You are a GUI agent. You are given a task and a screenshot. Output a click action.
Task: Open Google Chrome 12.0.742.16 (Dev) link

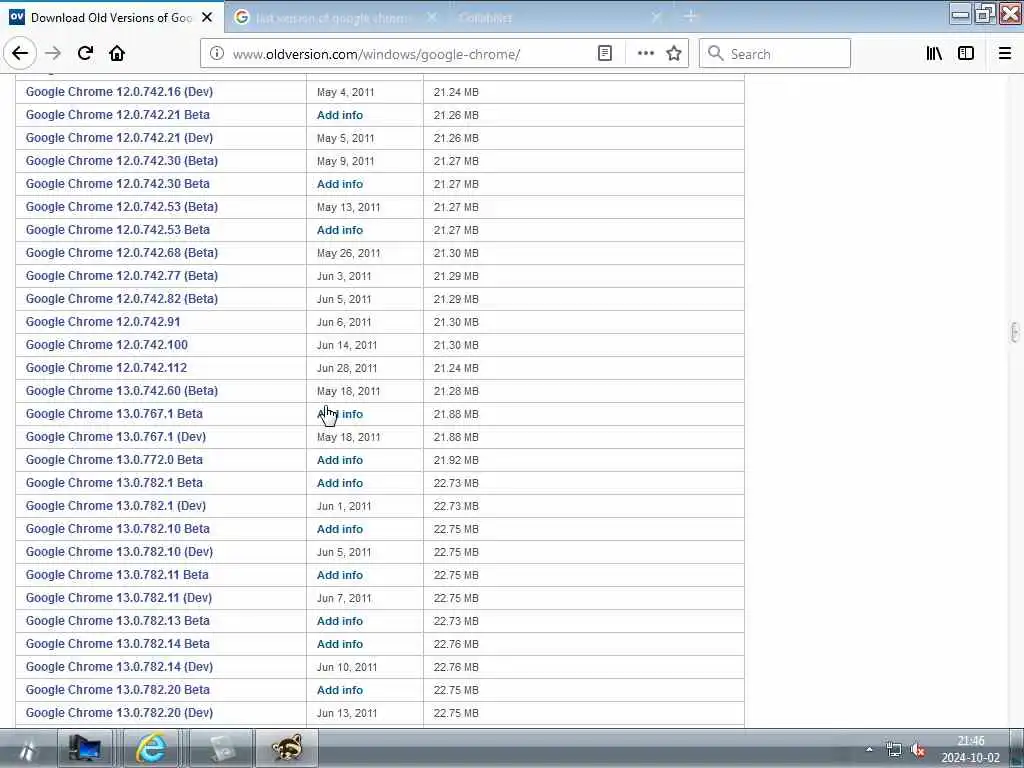point(120,91)
